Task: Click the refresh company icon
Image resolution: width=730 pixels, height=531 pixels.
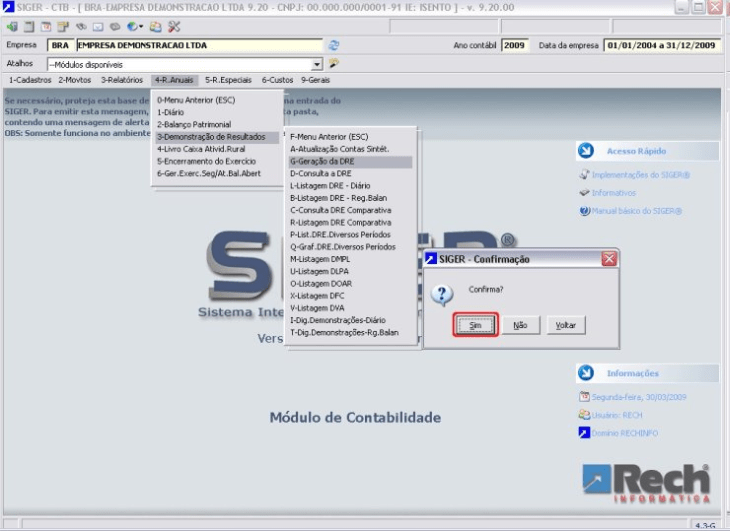Action: 334,45
